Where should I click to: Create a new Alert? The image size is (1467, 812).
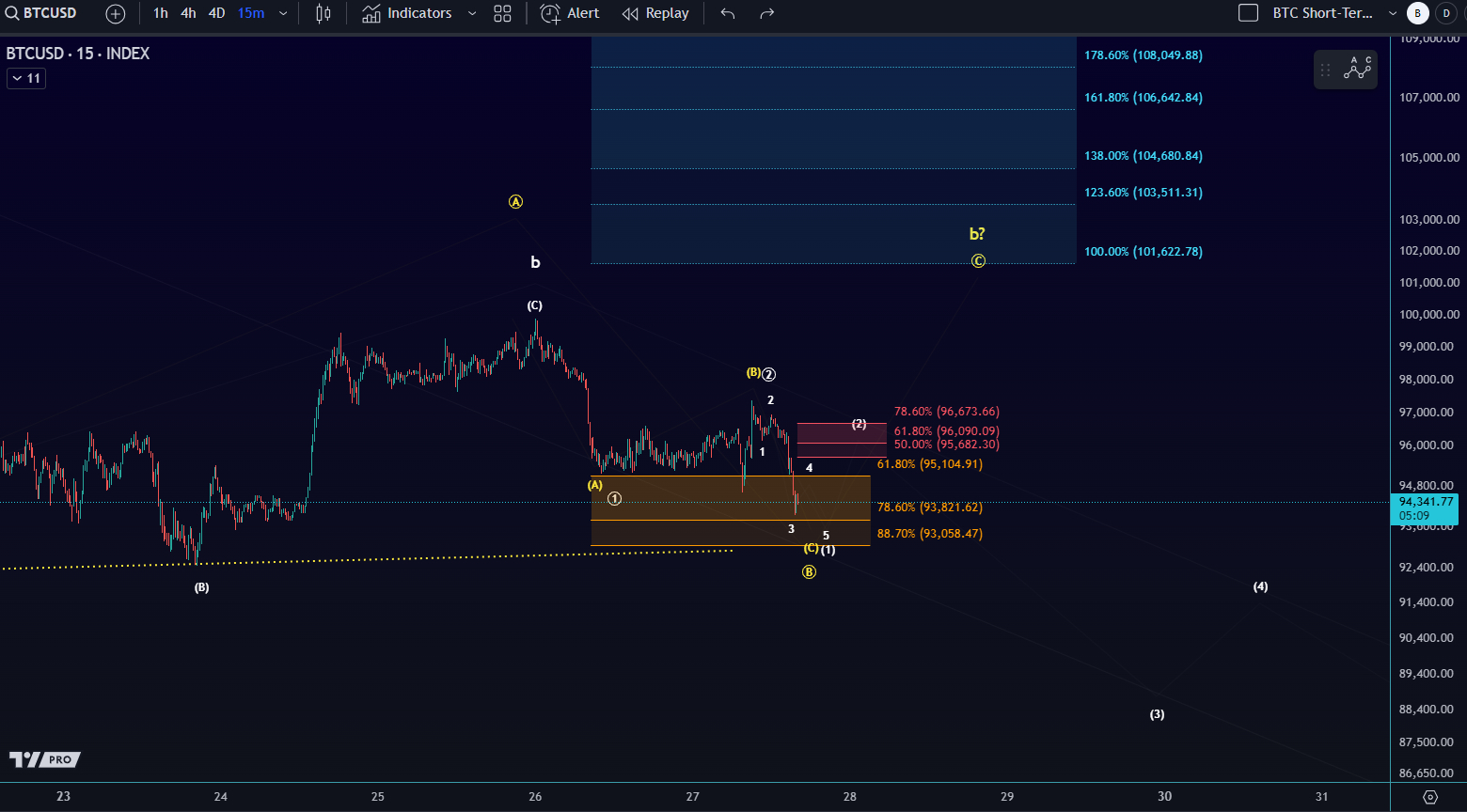(570, 13)
